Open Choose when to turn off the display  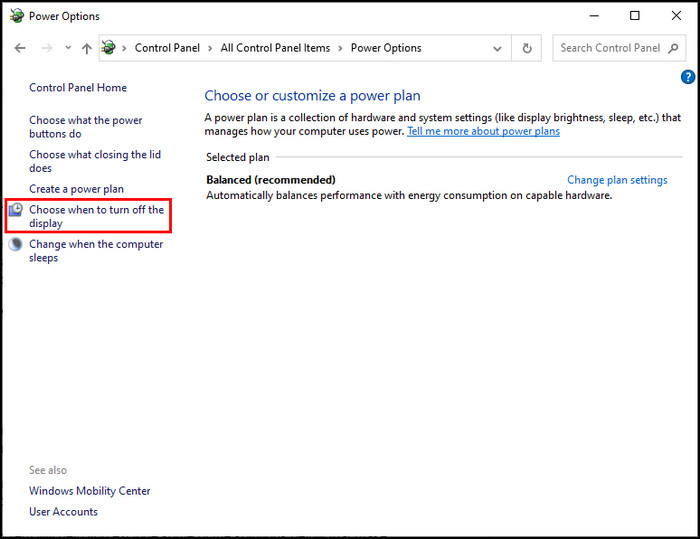tap(96, 217)
